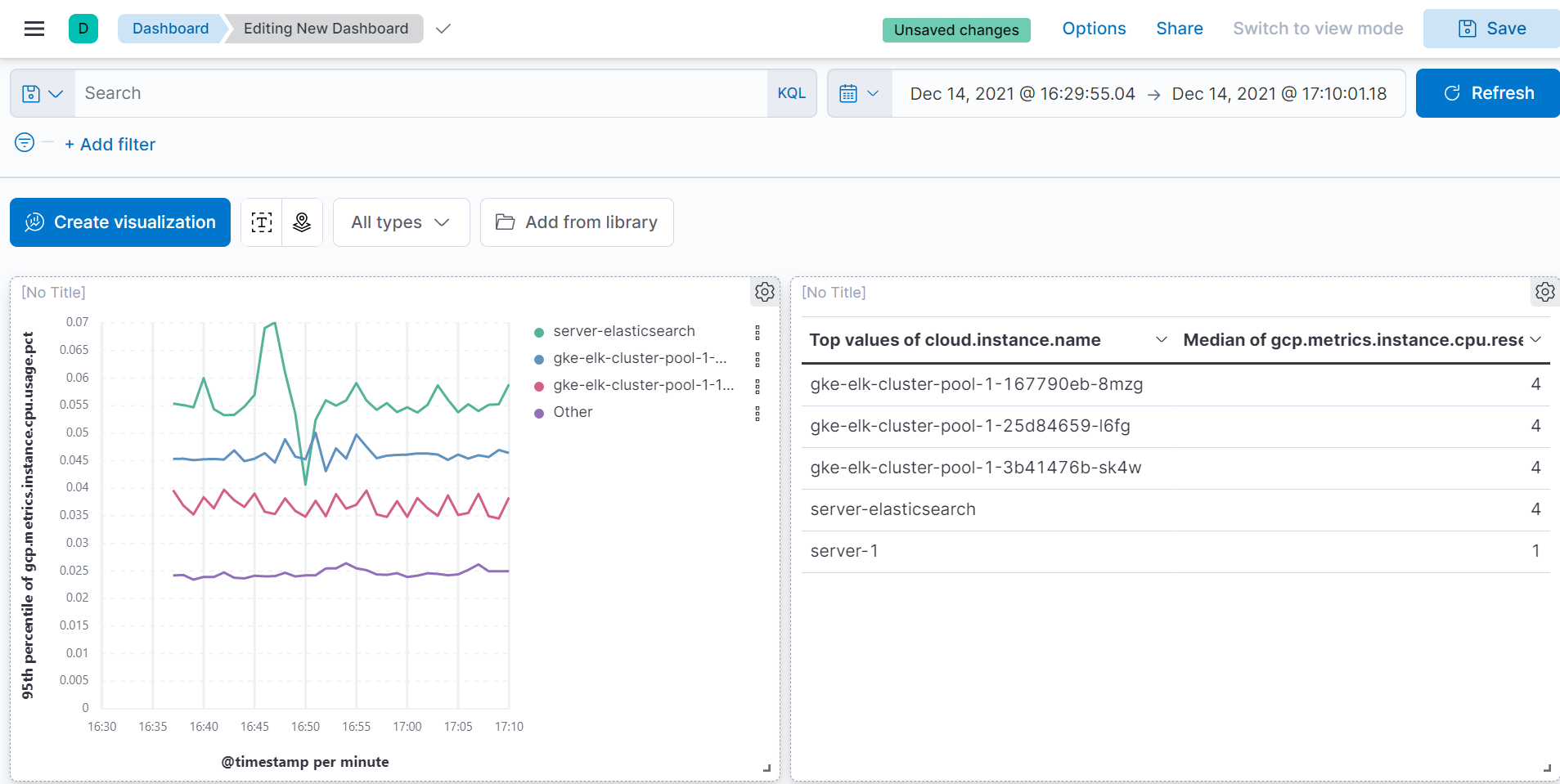
Task: Click the pink gke-elk-cluster-pool-1-1... legend dot
Action: pos(539,386)
